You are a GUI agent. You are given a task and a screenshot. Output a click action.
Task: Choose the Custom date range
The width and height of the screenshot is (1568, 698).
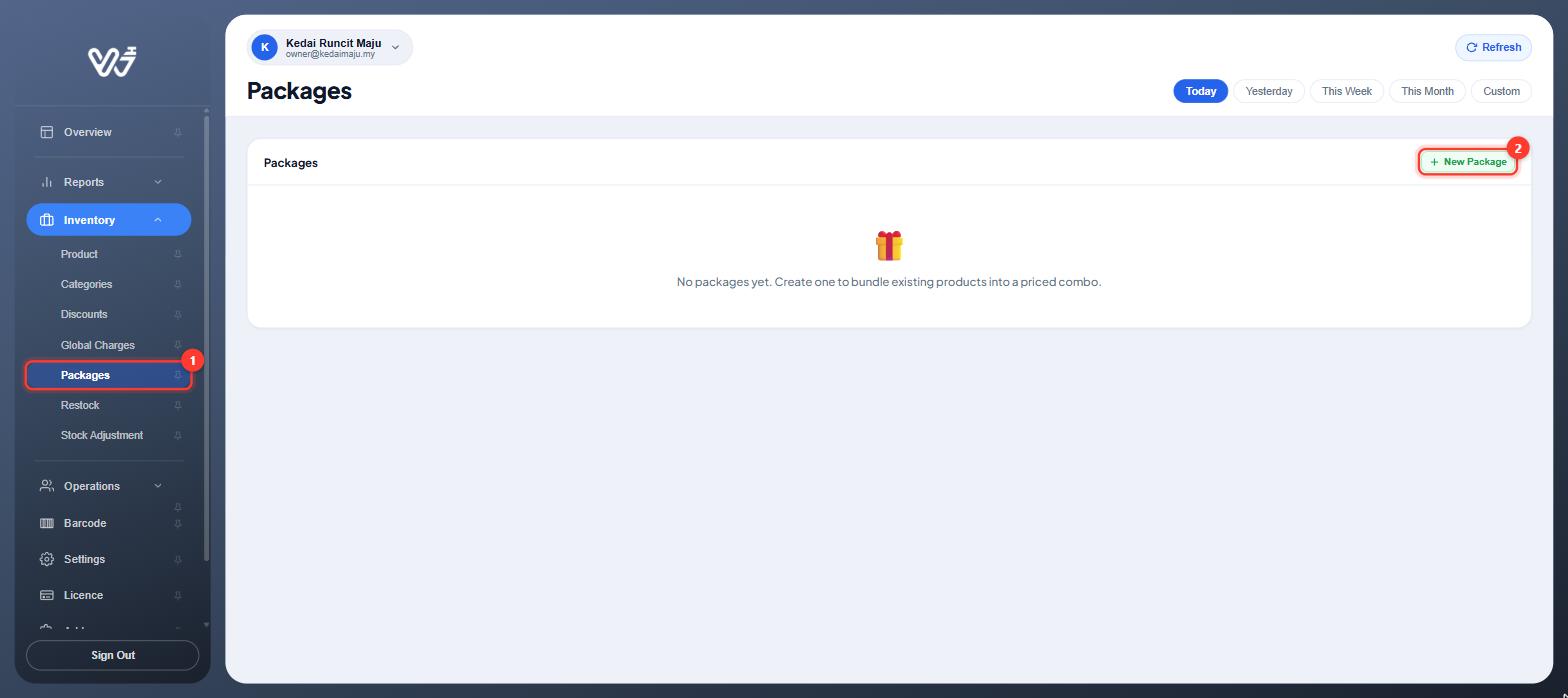[x=1501, y=91]
